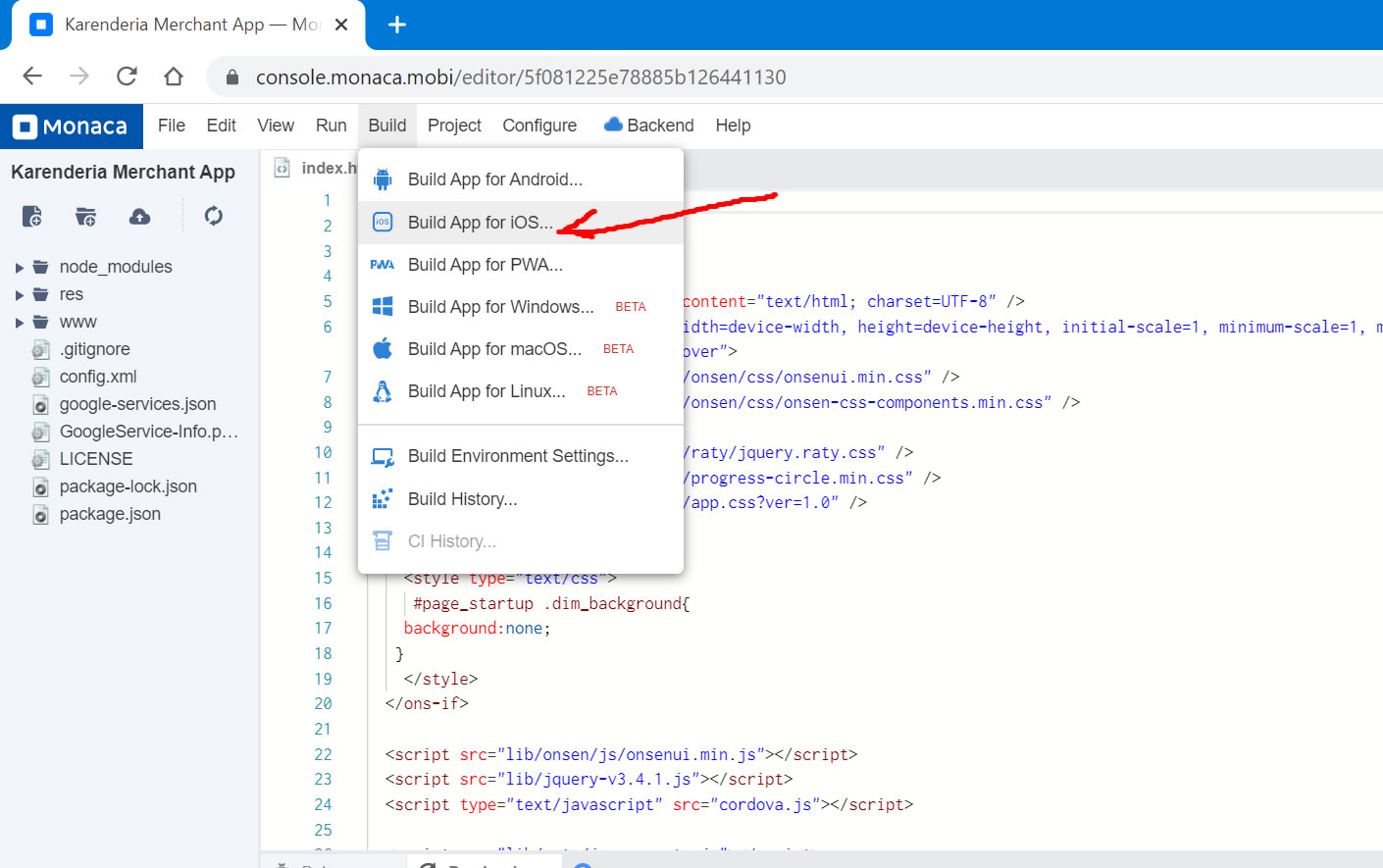
Task: Choose Build App for Android
Action: (494, 179)
